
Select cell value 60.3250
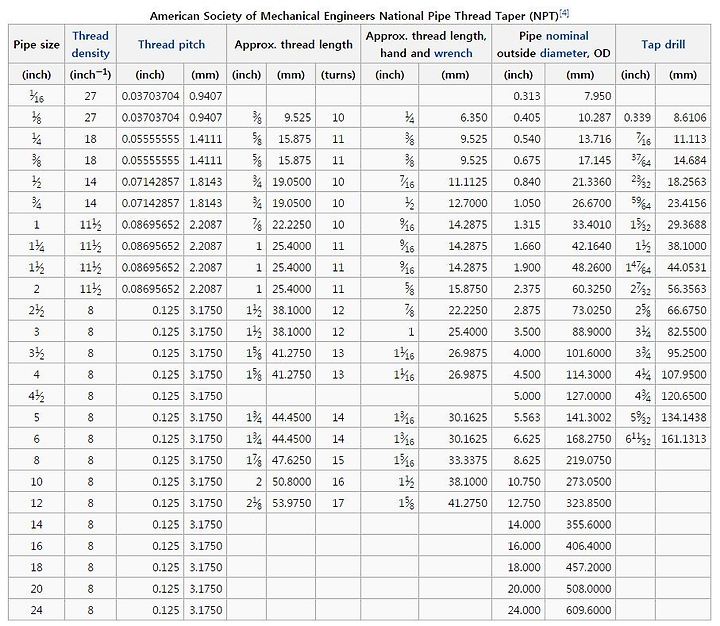click(x=591, y=289)
